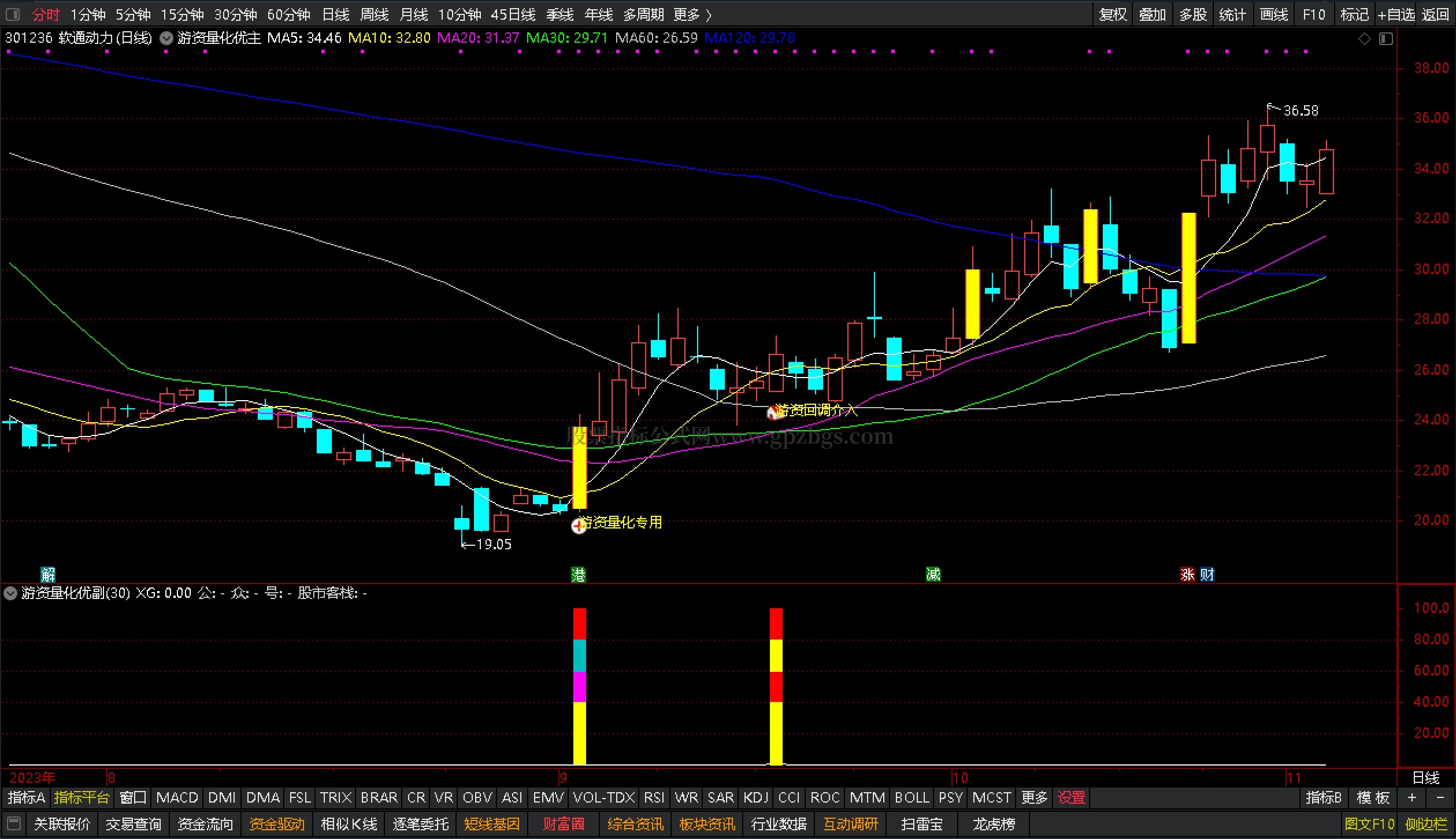
Task: Select the BOLL indicator
Action: [912, 798]
